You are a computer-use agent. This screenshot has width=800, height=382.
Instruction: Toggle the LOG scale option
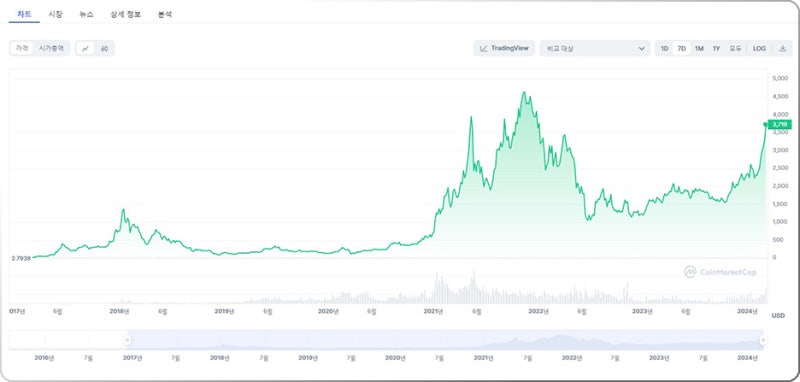(x=759, y=48)
